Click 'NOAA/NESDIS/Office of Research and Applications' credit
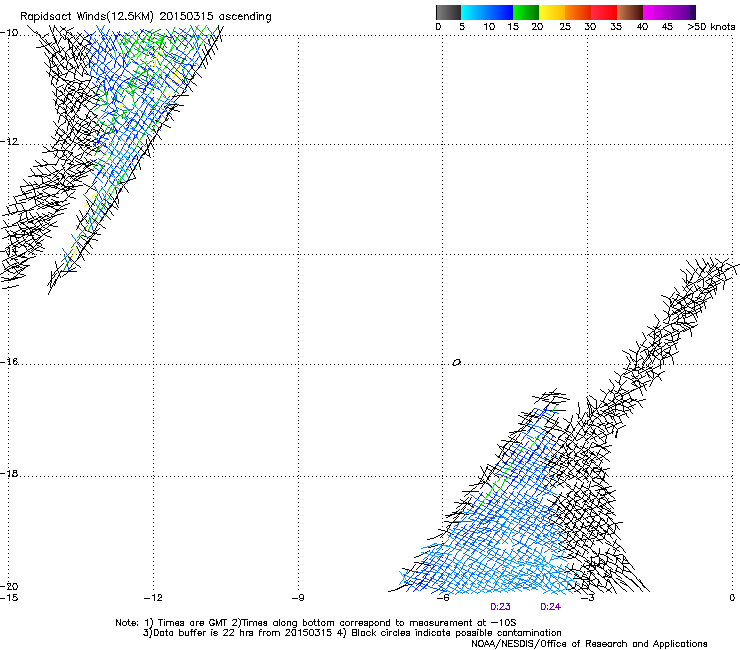This screenshot has width=740, height=650. (x=589, y=644)
